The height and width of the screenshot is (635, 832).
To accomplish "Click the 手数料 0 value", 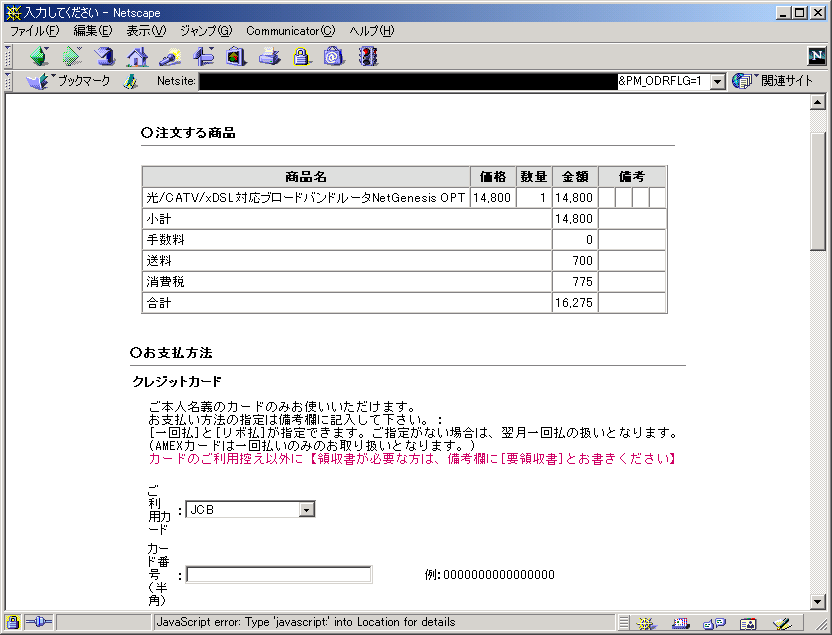I will tap(588, 240).
